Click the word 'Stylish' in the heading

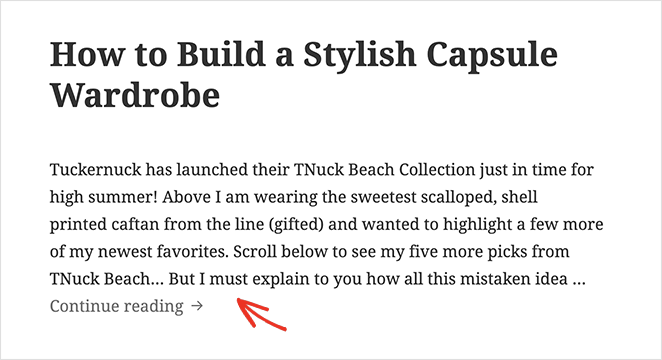360,57
